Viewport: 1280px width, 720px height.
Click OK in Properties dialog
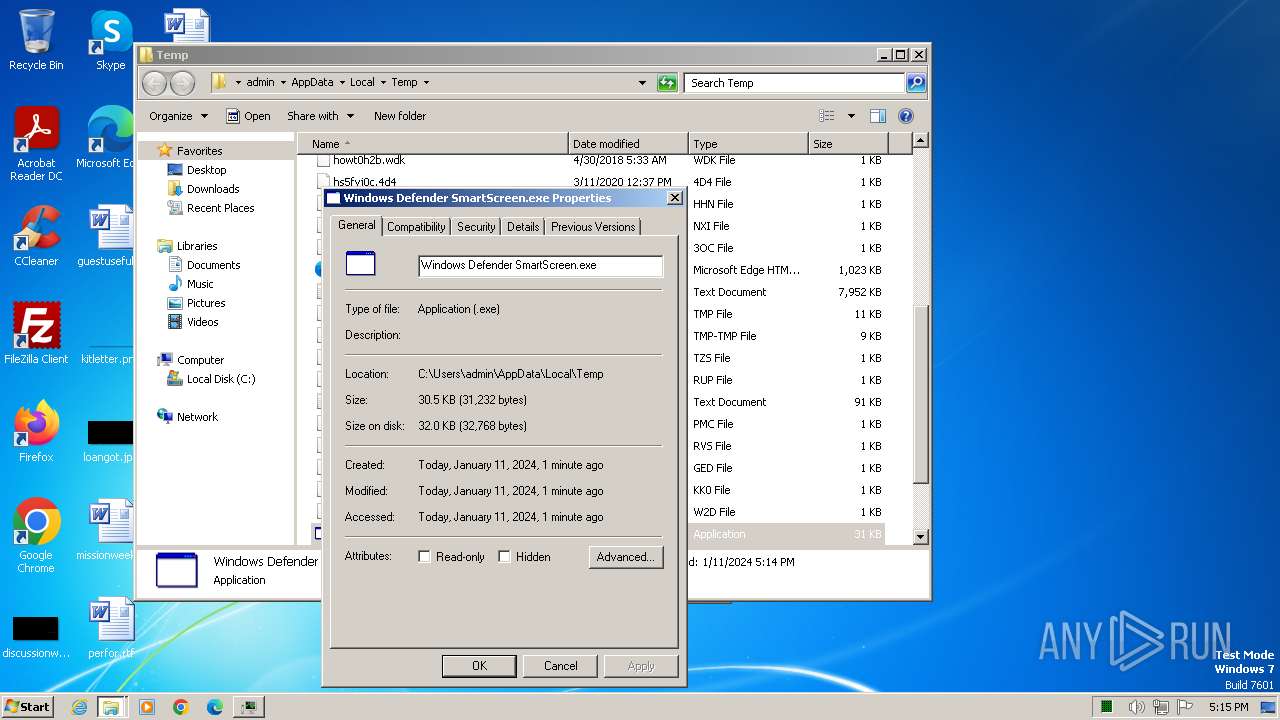click(479, 666)
